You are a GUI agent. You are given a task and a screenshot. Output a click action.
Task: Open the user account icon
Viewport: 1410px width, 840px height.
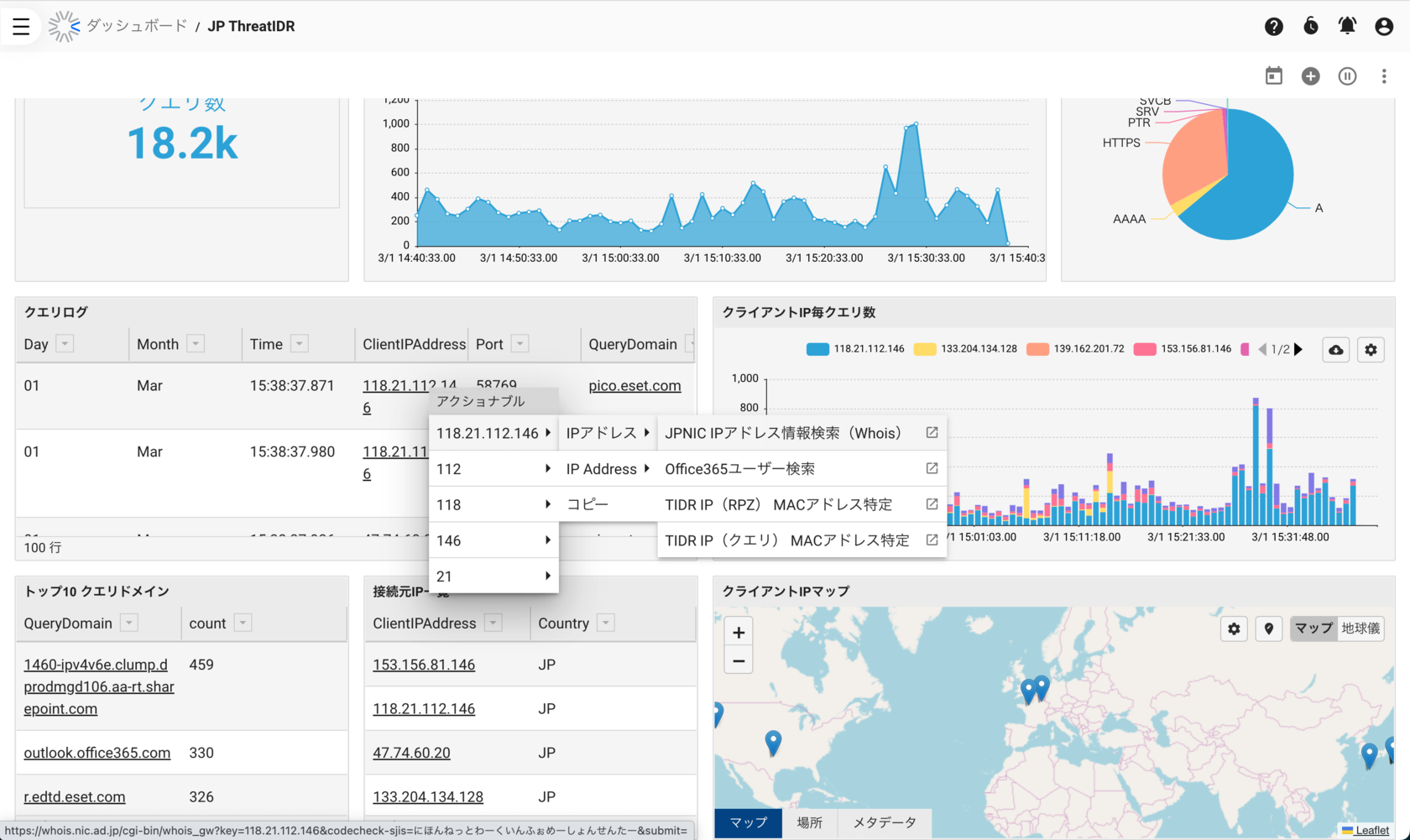tap(1384, 26)
